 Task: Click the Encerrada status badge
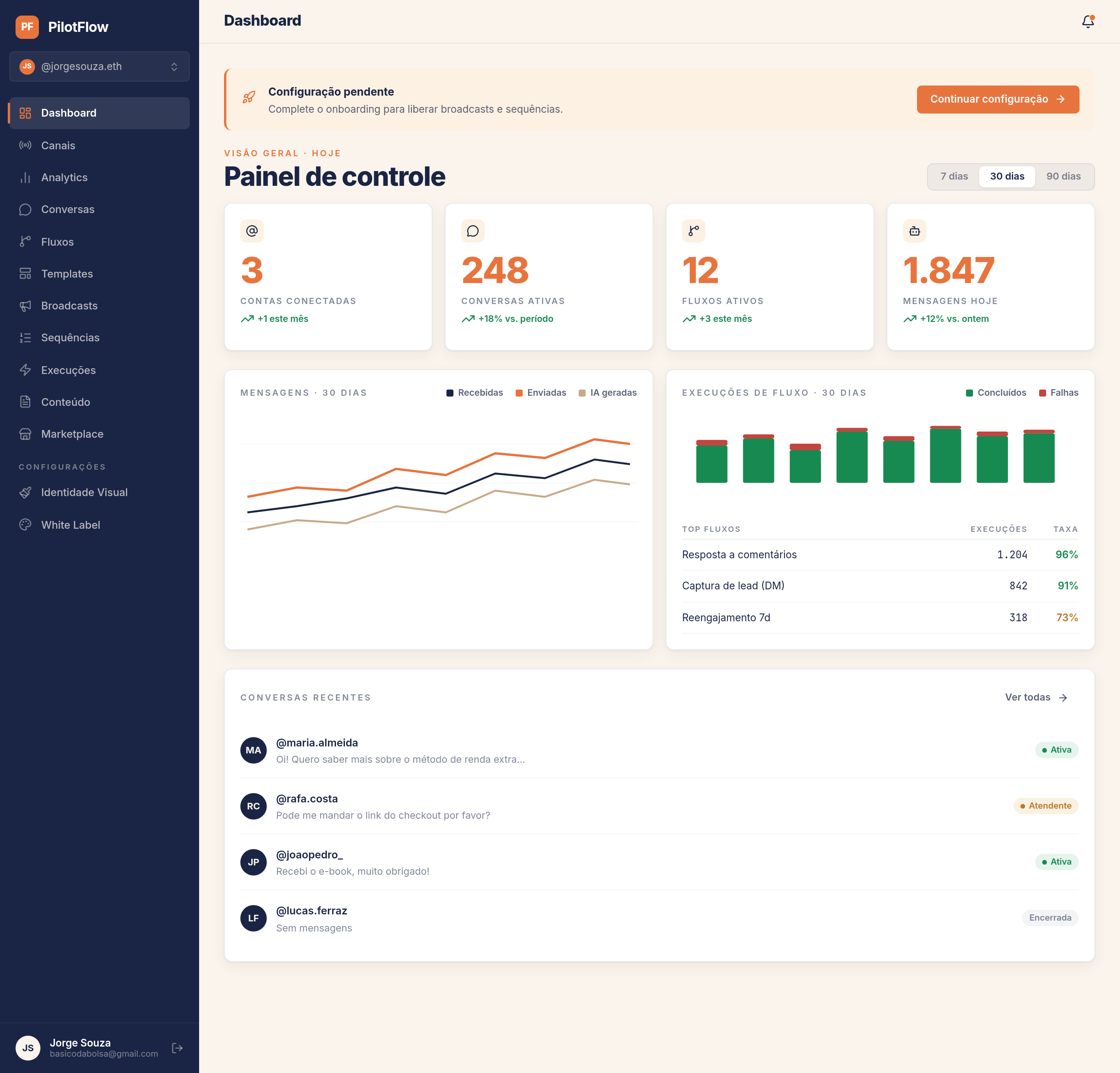(x=1050, y=918)
